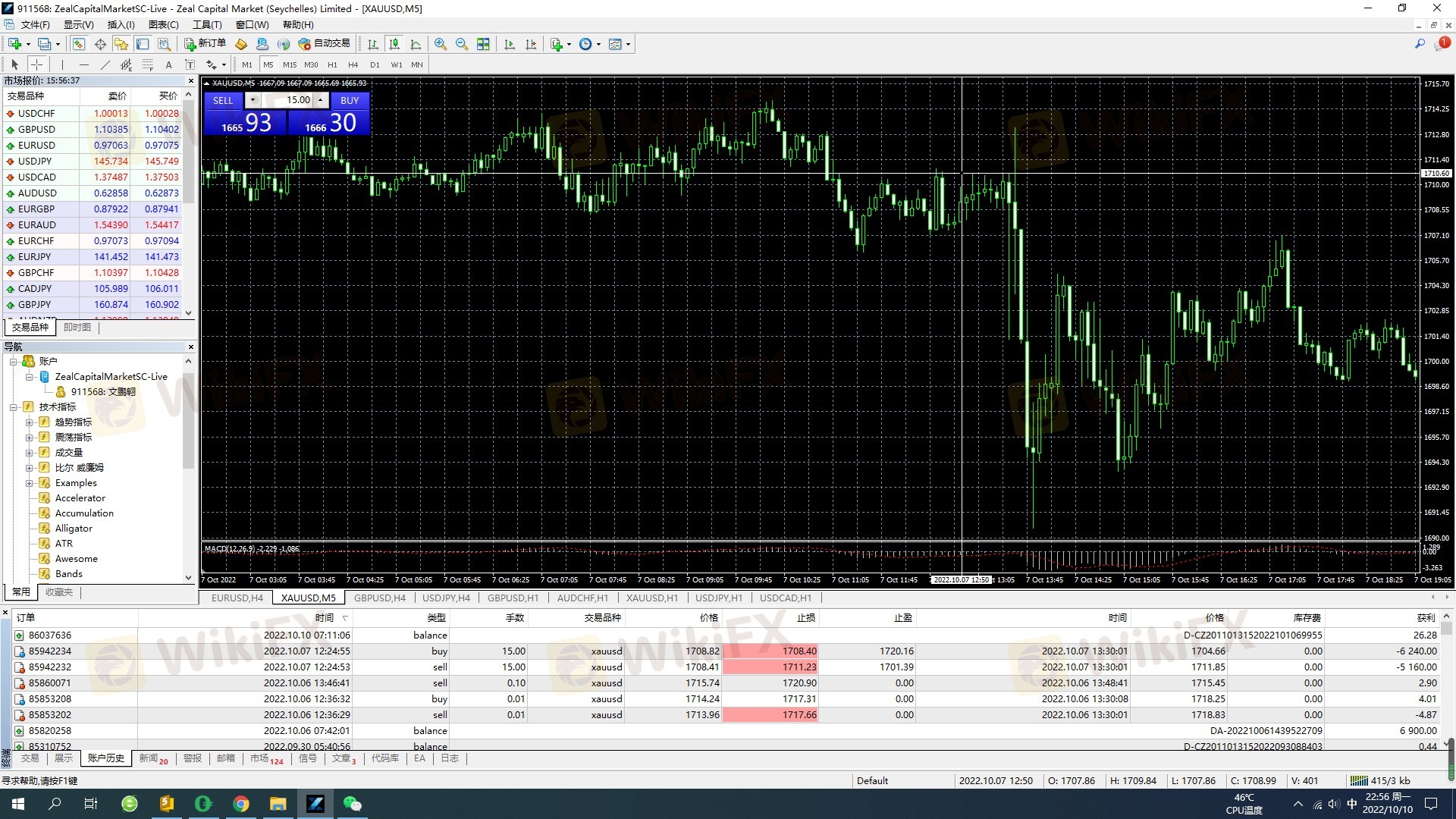
Task: Switch chart to line chart
Action: coord(416,44)
